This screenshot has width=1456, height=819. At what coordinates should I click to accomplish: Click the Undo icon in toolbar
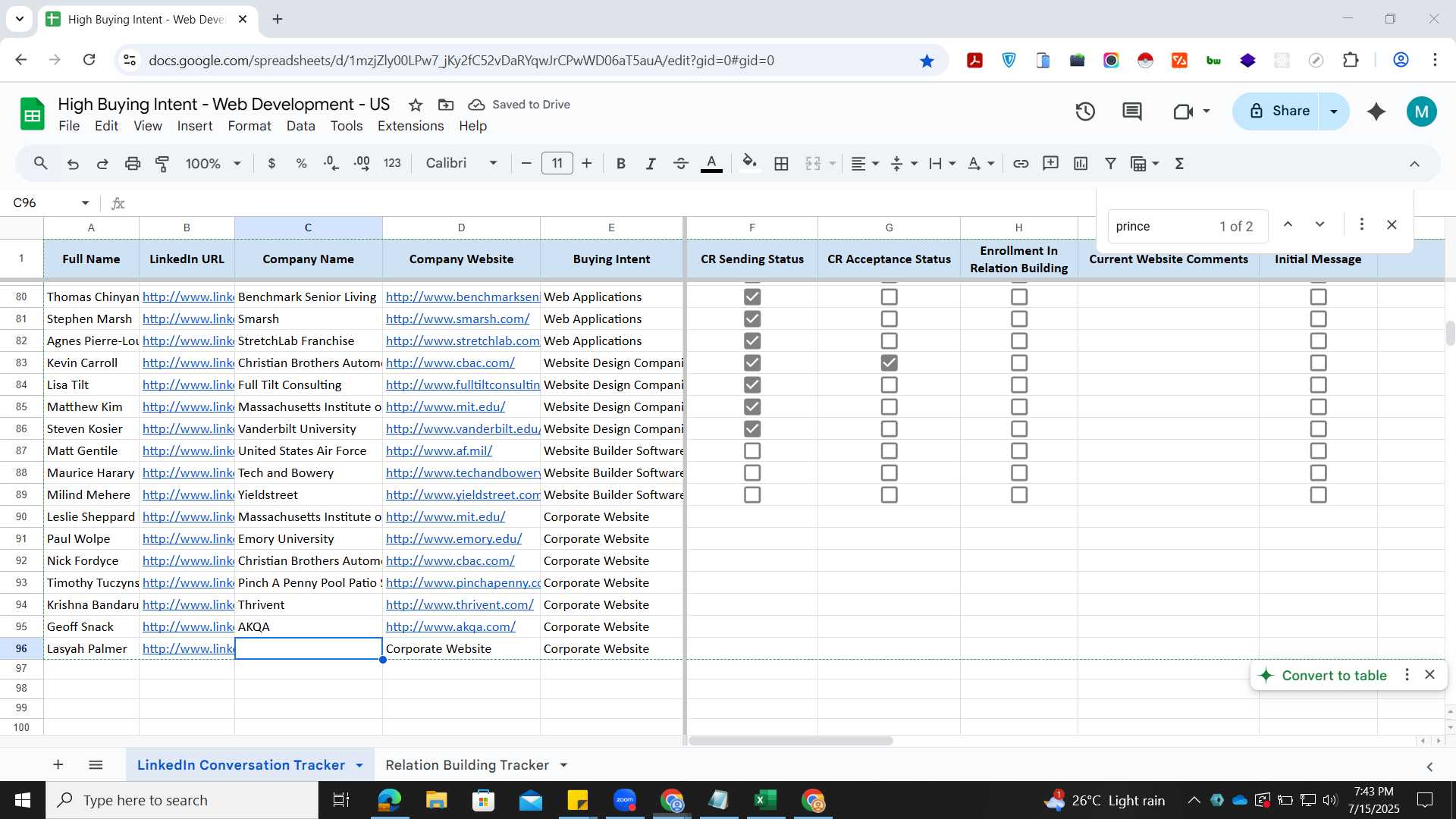73,164
